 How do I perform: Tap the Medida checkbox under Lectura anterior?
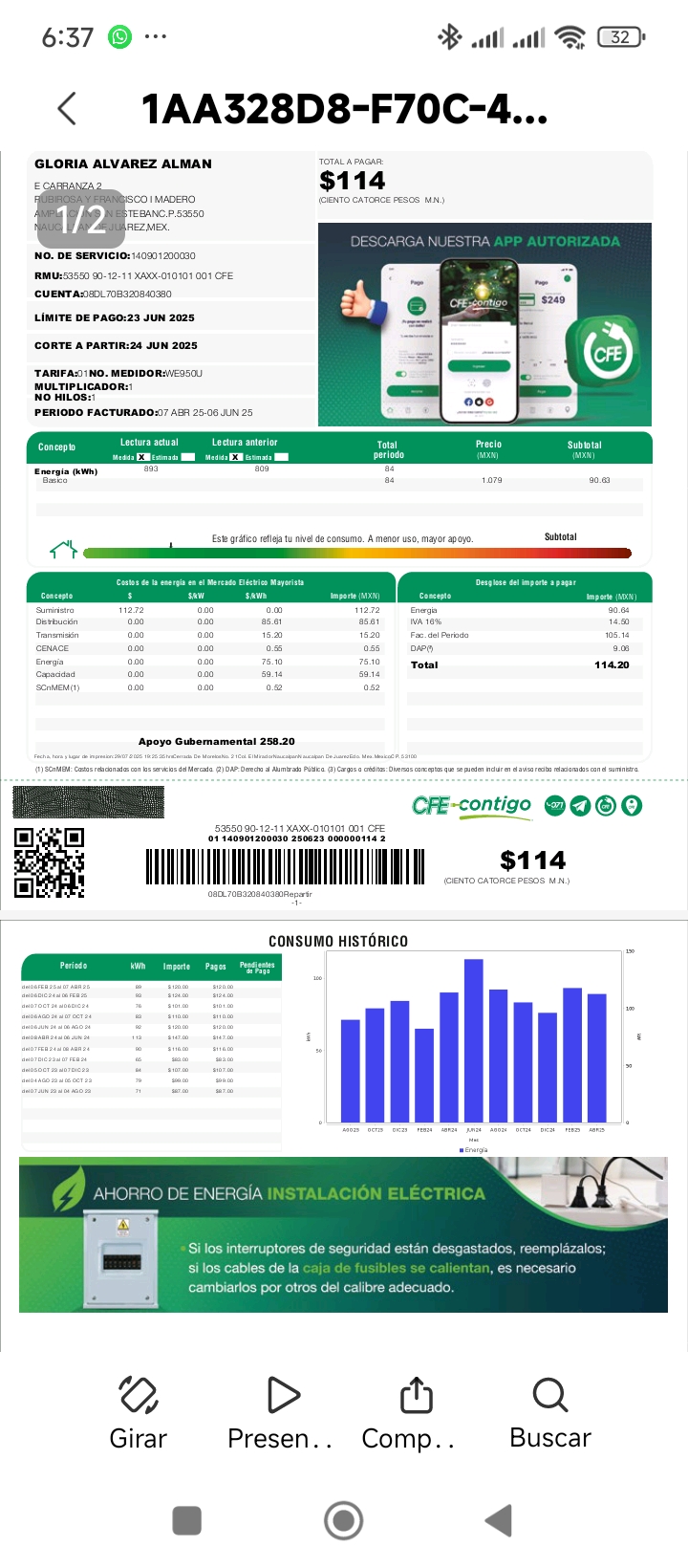236,457
